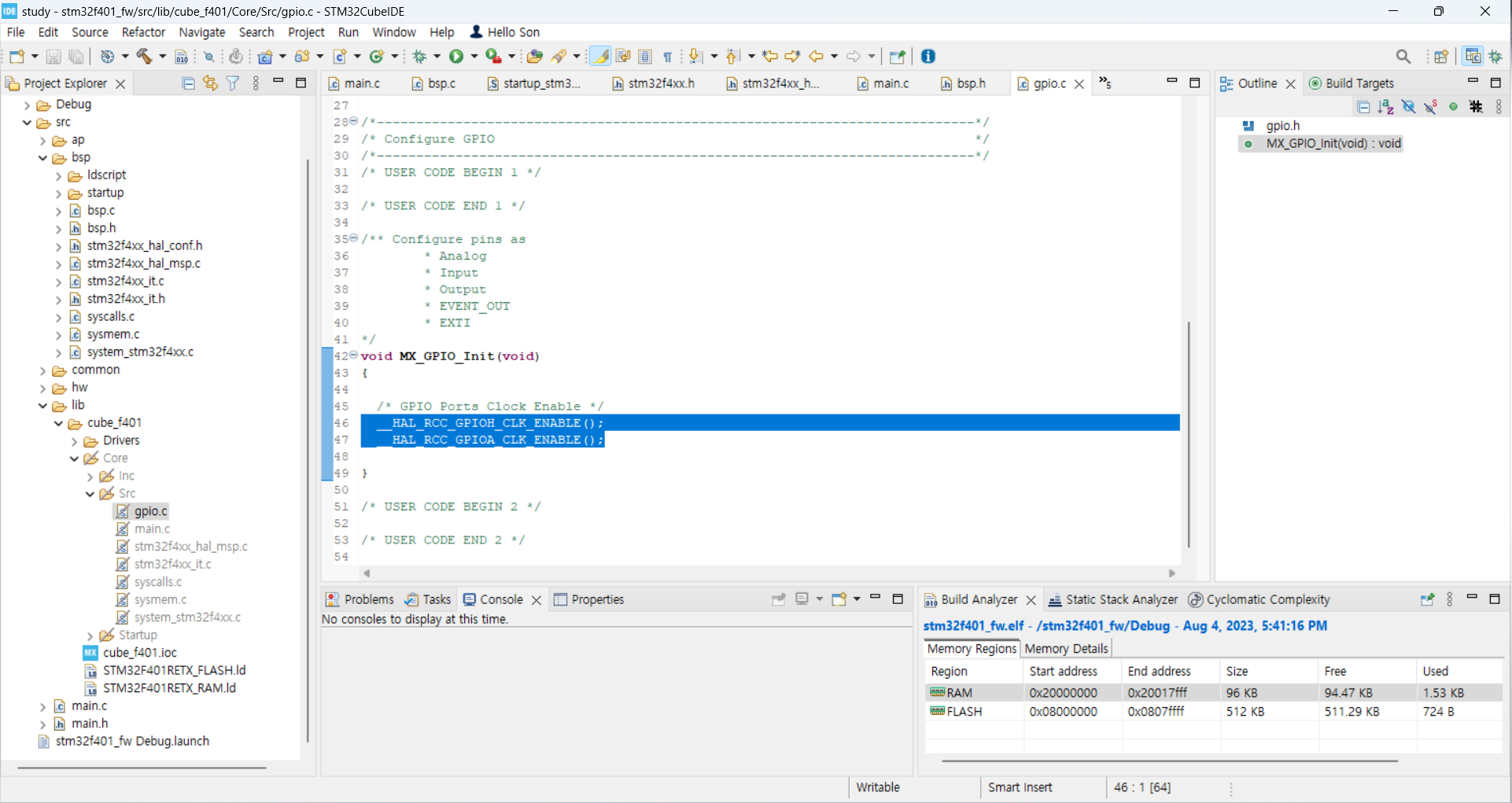Toggle Mark Occurrences highlighter
Screen dimensions: 1512x803
click(x=600, y=57)
